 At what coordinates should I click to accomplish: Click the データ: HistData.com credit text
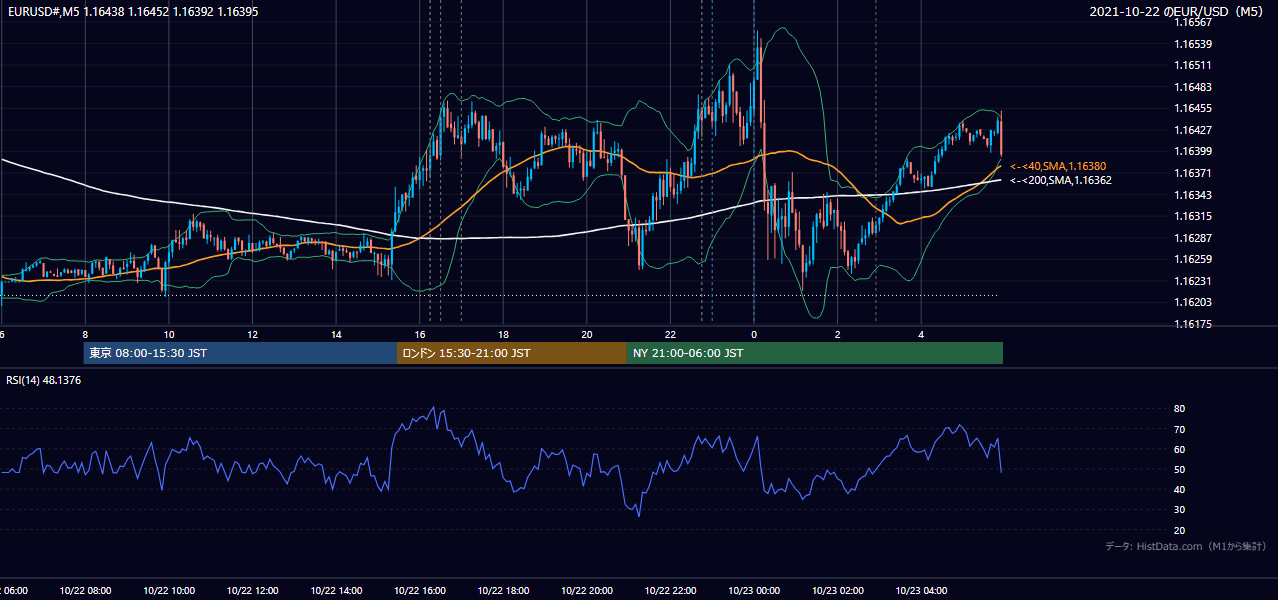coord(1186,546)
